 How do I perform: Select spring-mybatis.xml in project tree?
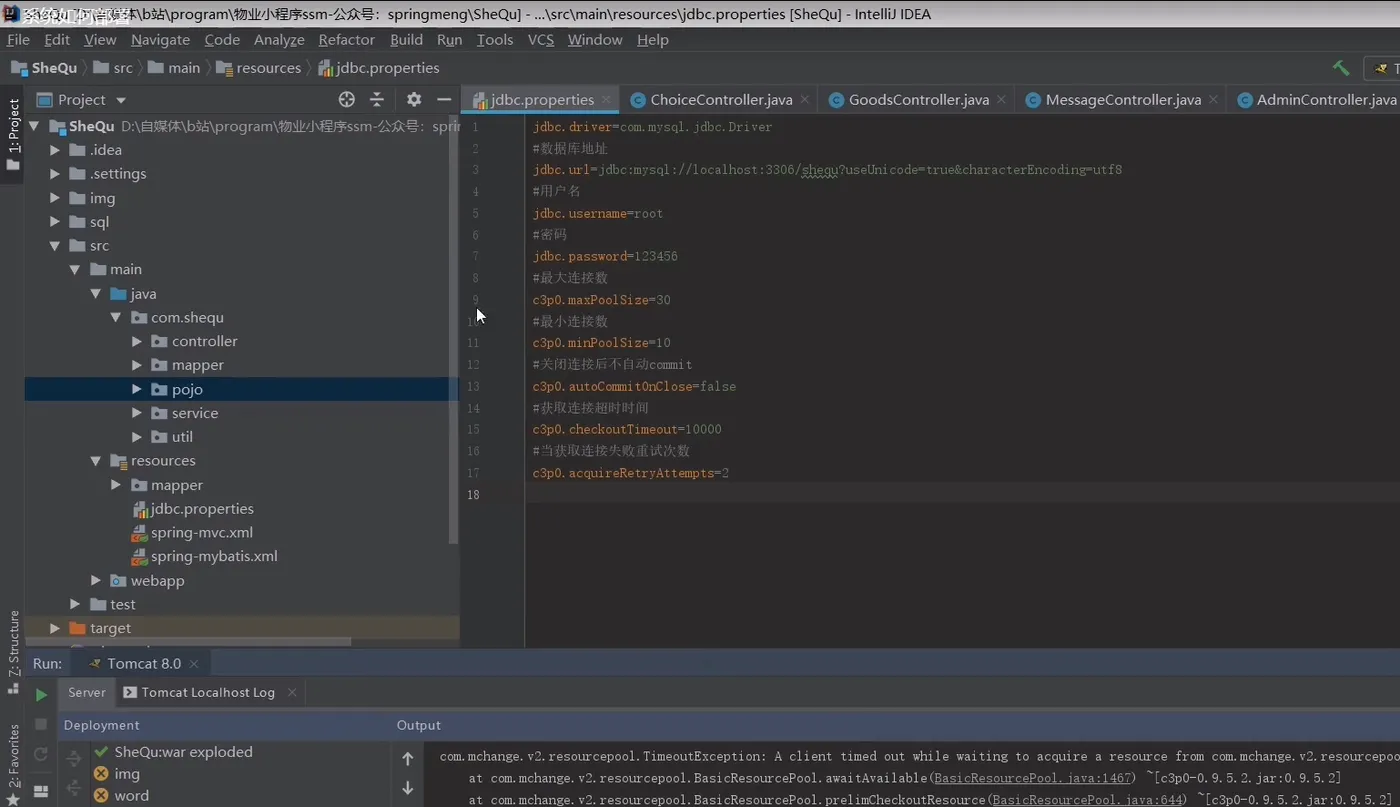point(214,556)
